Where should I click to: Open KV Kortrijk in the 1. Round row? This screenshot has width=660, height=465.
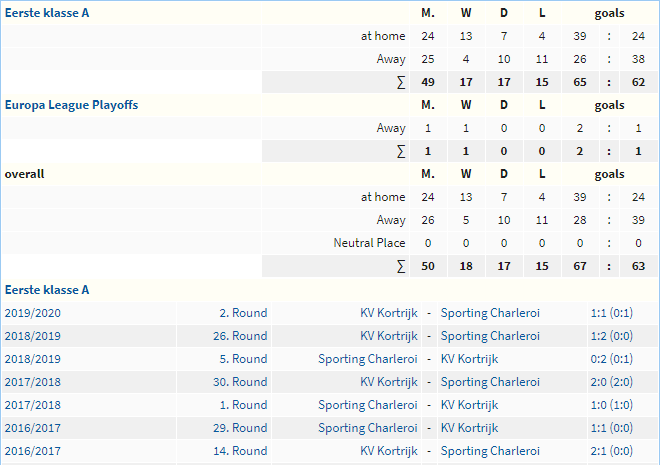point(469,405)
